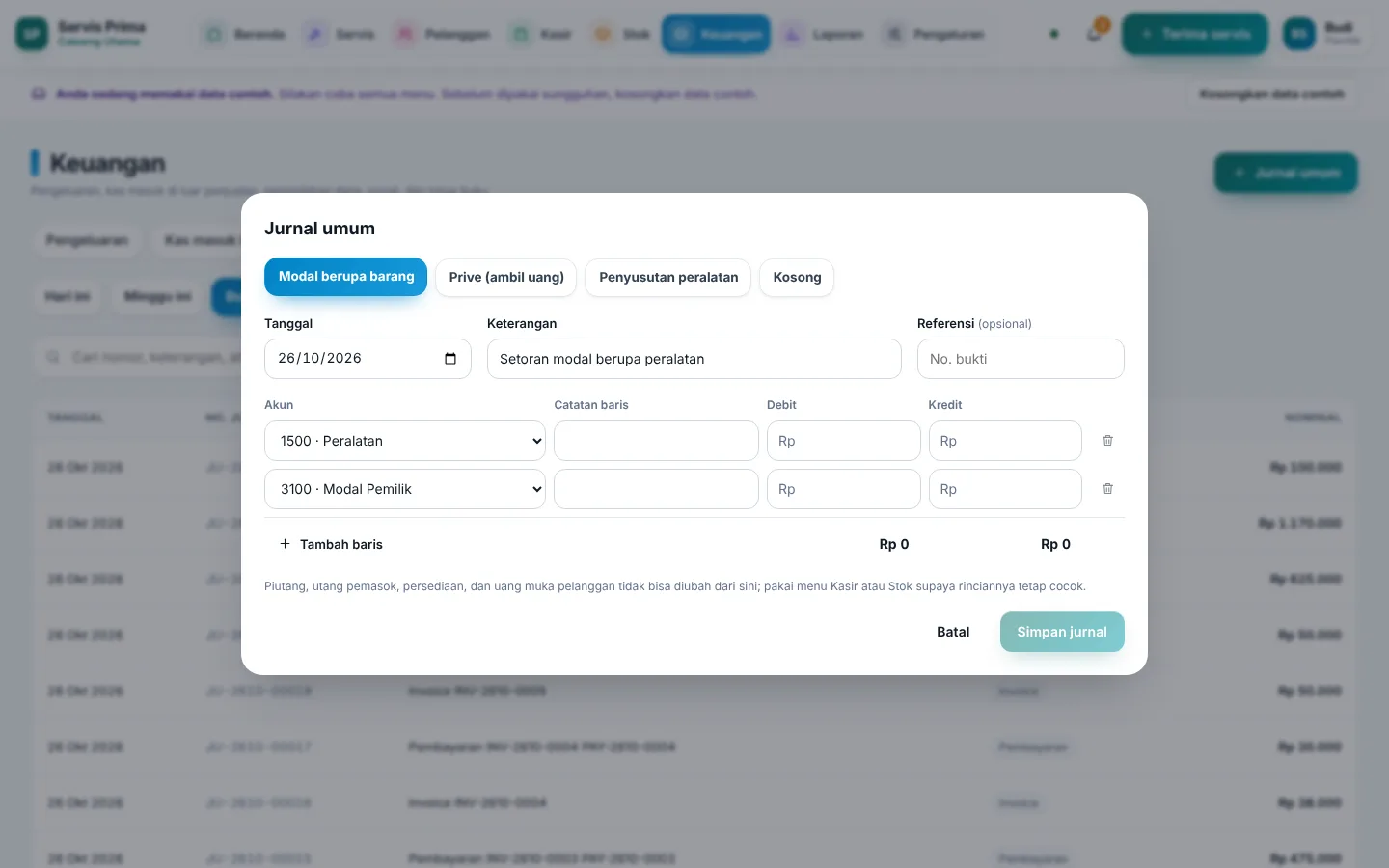Add a new line with Tambah baris
This screenshot has width=1389, height=868.
coord(331,544)
